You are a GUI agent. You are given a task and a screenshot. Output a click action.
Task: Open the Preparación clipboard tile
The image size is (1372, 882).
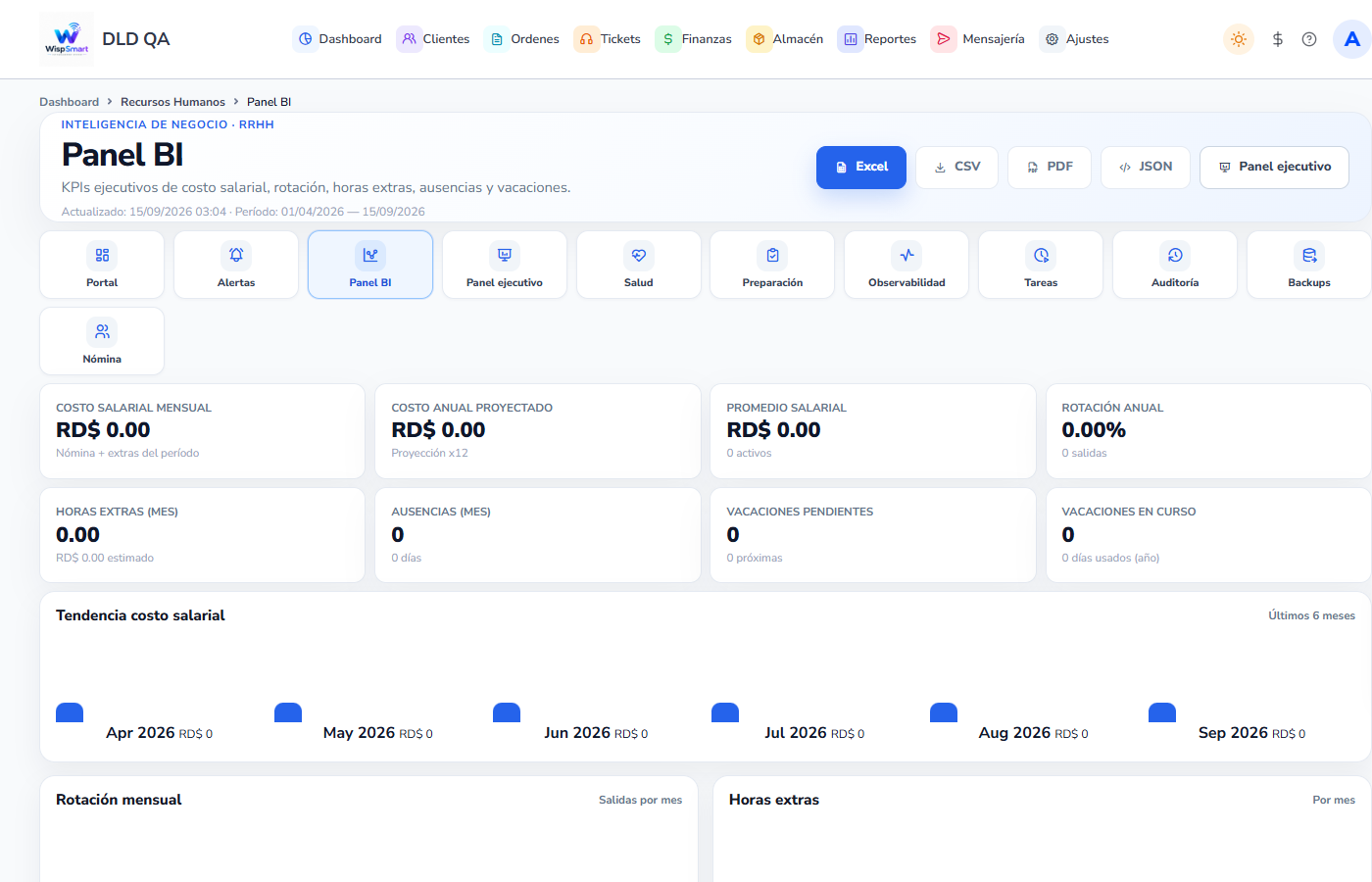pos(772,265)
